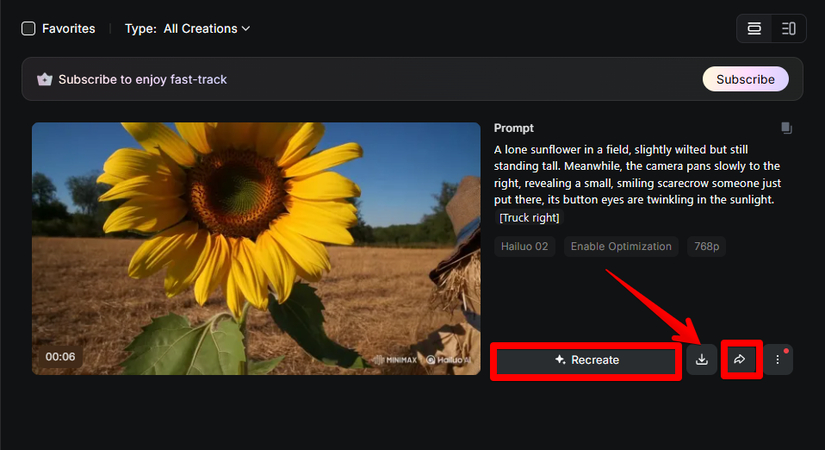Image resolution: width=825 pixels, height=450 pixels.
Task: Click the Prompt heading
Action: pos(514,128)
